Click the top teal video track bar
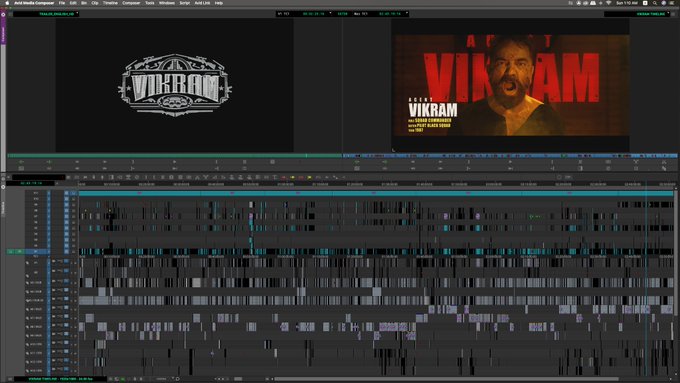 pyautogui.click(x=376, y=193)
